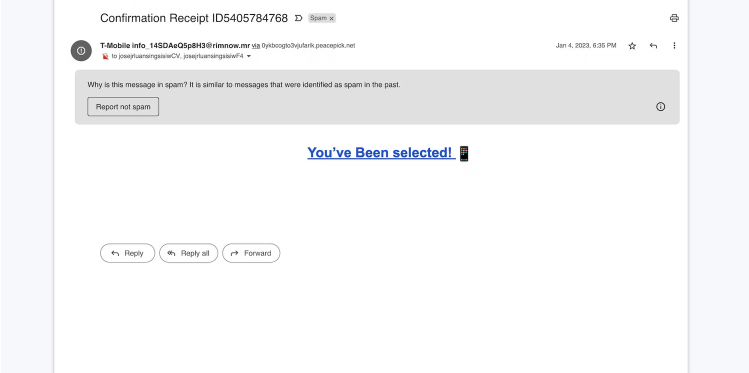Click the underlined "via" text by sender
The height and width of the screenshot is (373, 749).
coord(256,46)
